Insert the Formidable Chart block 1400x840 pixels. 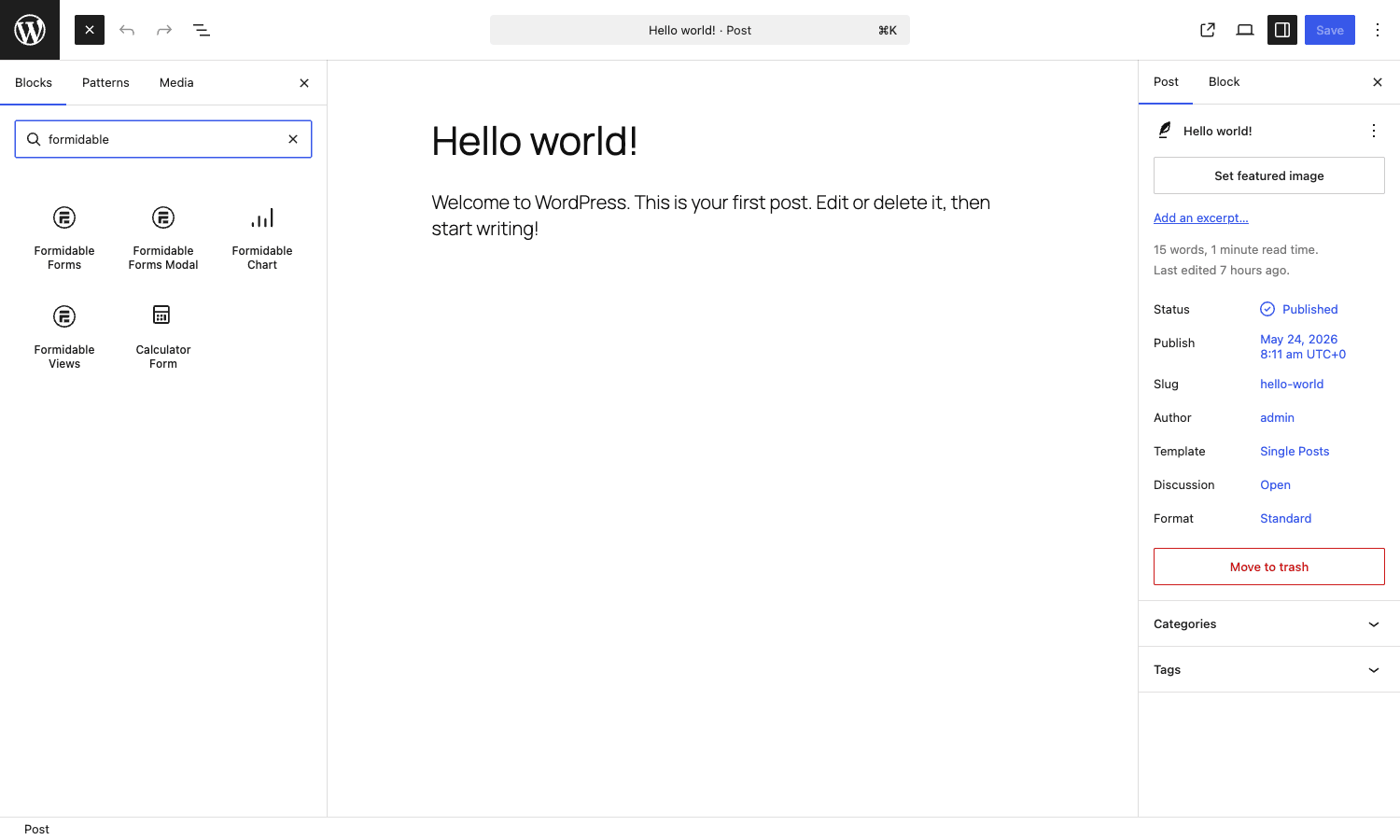coord(262,238)
